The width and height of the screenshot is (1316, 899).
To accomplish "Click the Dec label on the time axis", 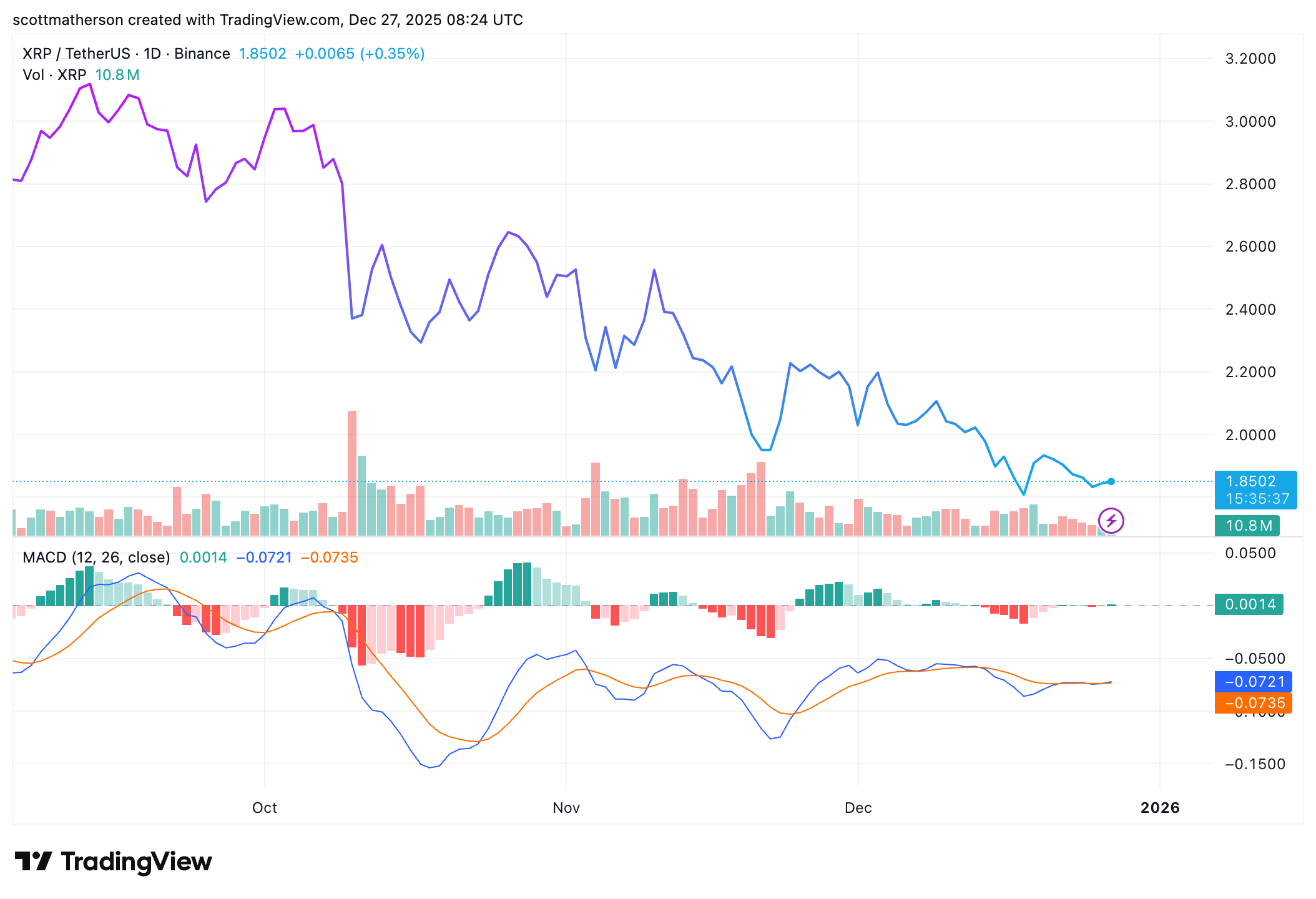I will click(859, 807).
